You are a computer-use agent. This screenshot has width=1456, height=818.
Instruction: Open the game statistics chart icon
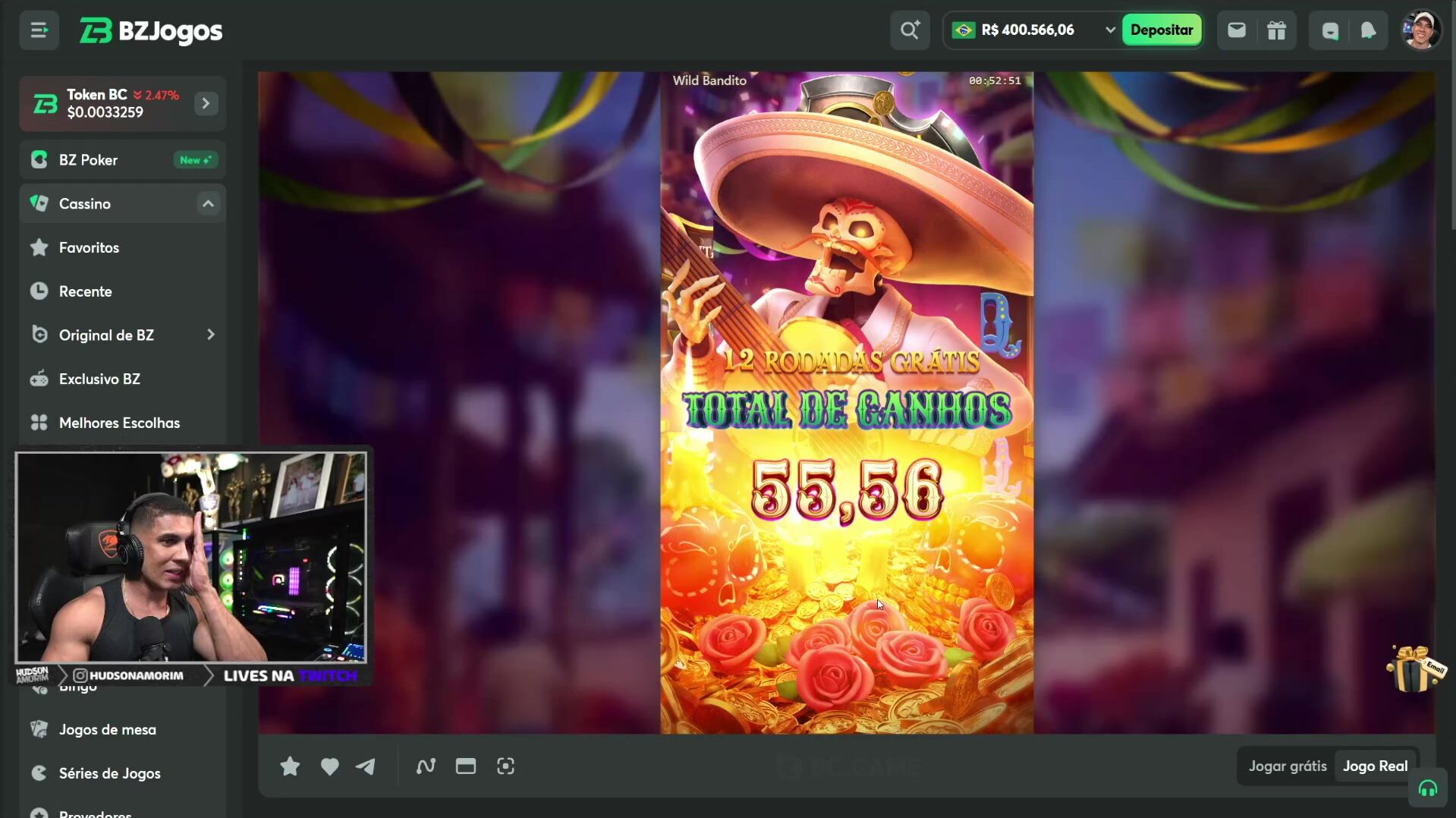click(x=426, y=766)
